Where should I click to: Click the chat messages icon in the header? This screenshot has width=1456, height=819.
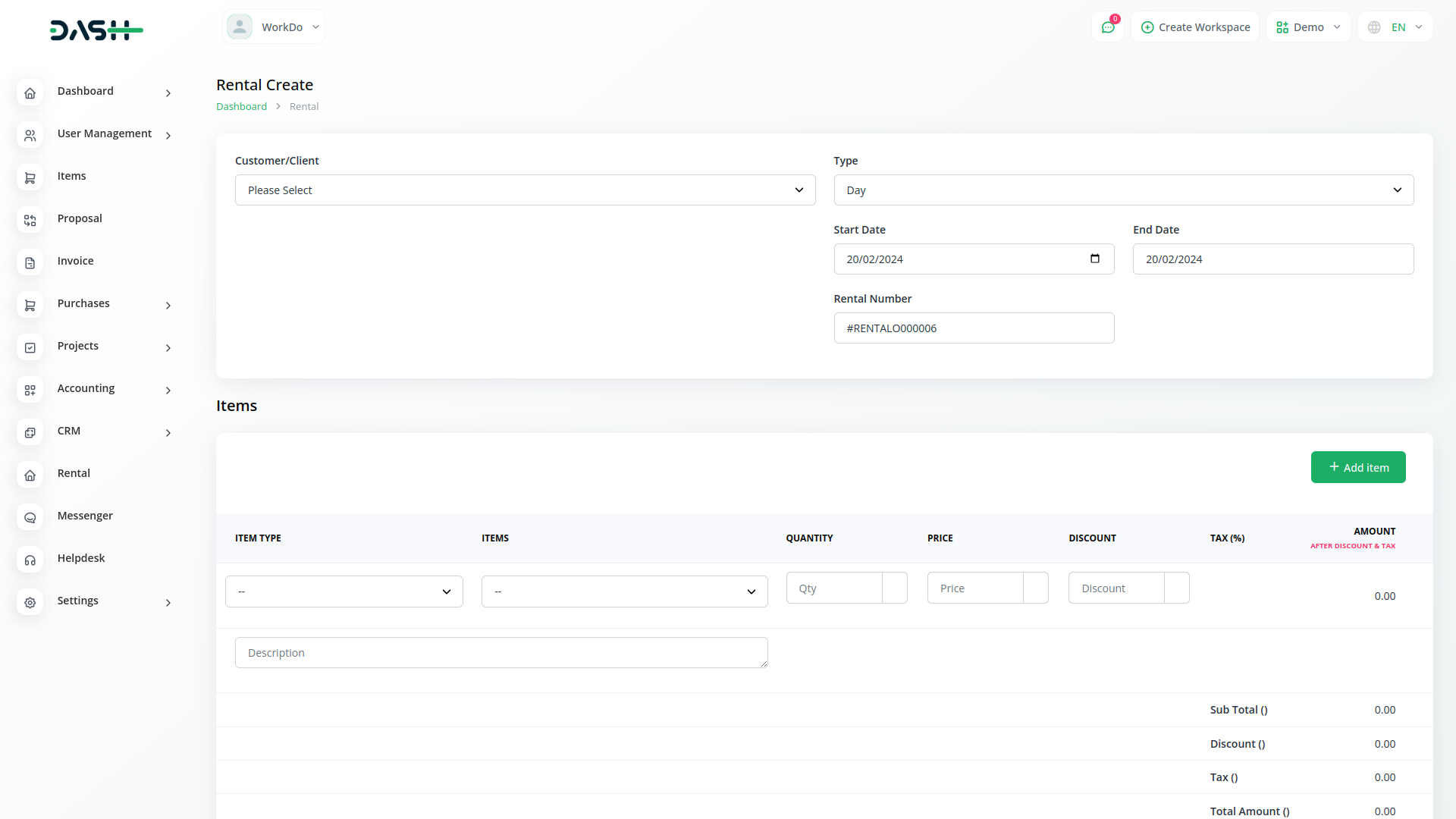click(x=1108, y=27)
